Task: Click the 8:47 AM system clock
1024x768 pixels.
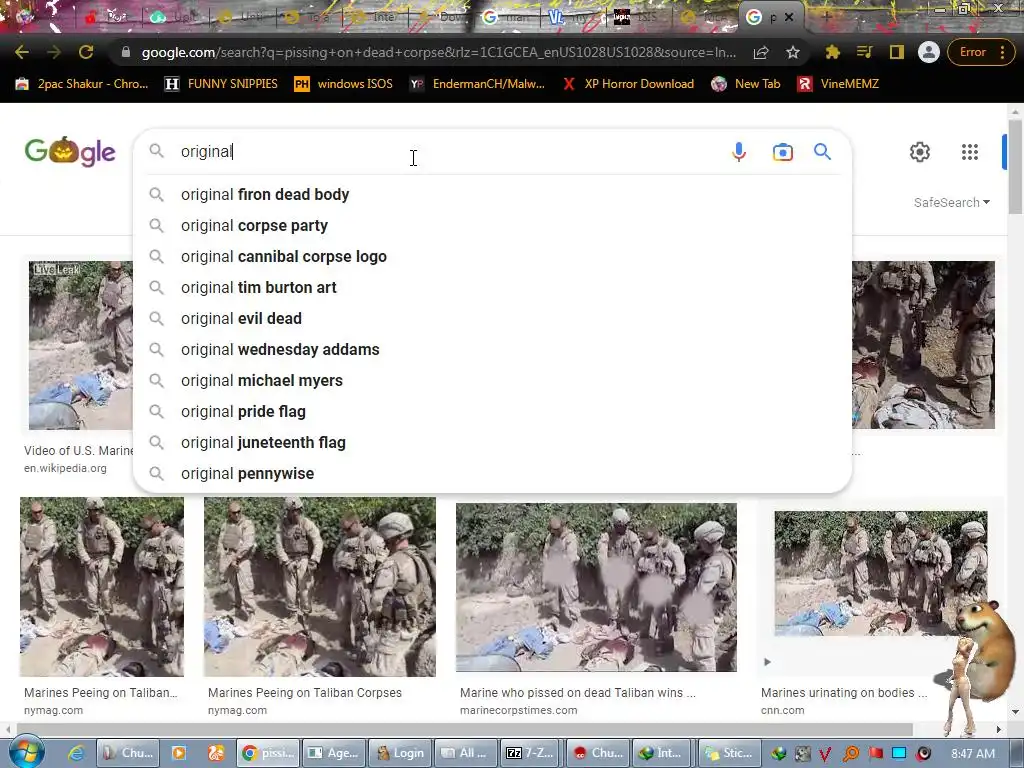Action: point(972,754)
